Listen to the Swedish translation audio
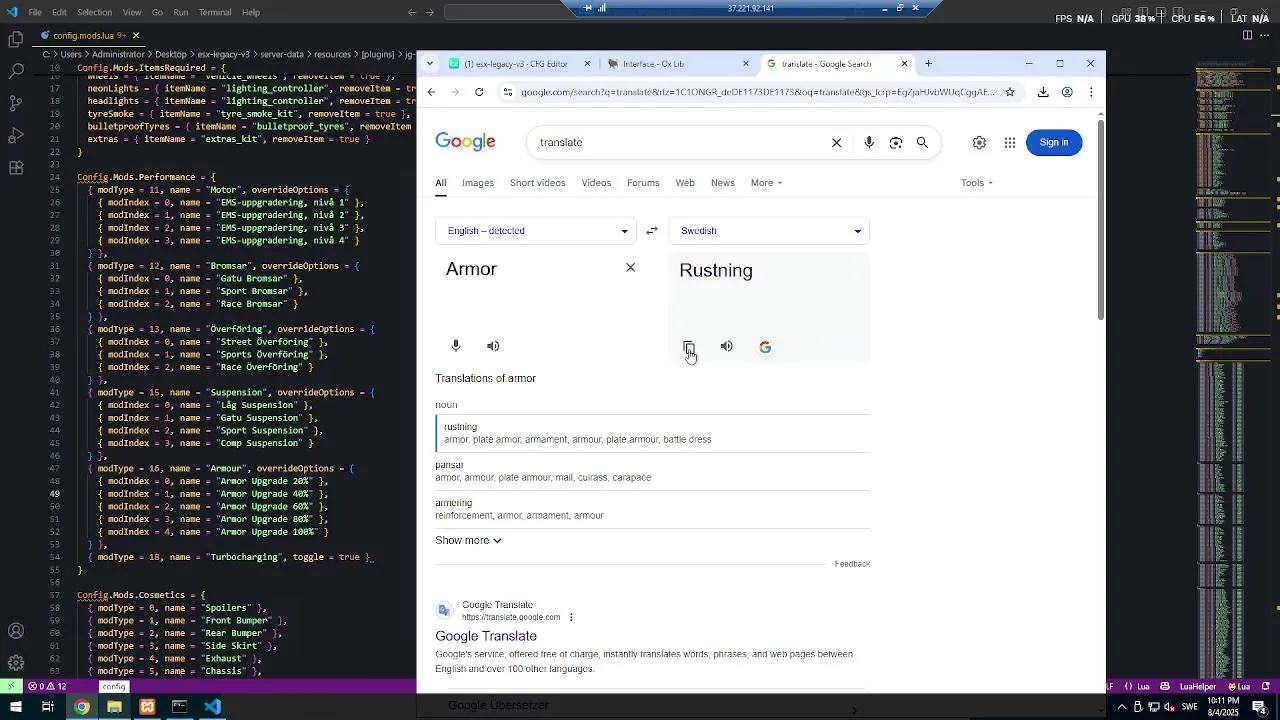The height and width of the screenshot is (720, 1280). click(727, 346)
